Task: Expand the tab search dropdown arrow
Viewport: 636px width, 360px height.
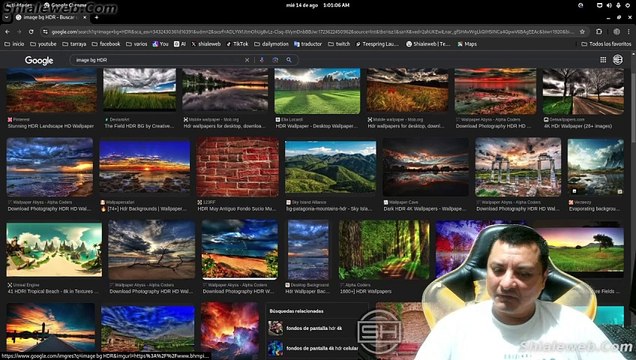Action: 6,17
